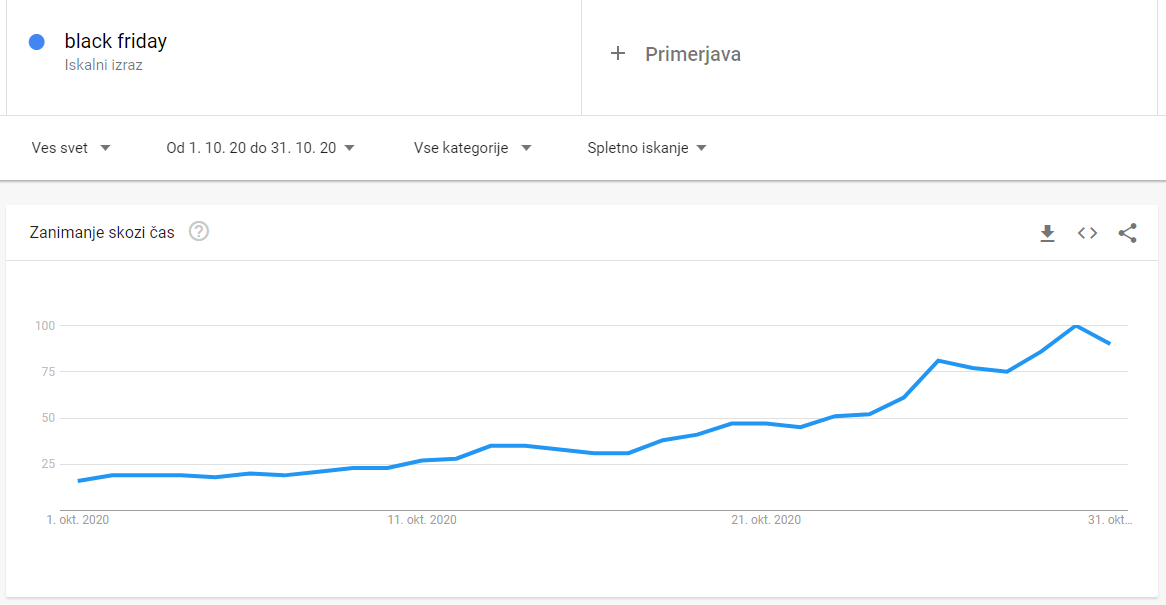Open help icon beside Zanimanje skozi čas

tap(199, 232)
